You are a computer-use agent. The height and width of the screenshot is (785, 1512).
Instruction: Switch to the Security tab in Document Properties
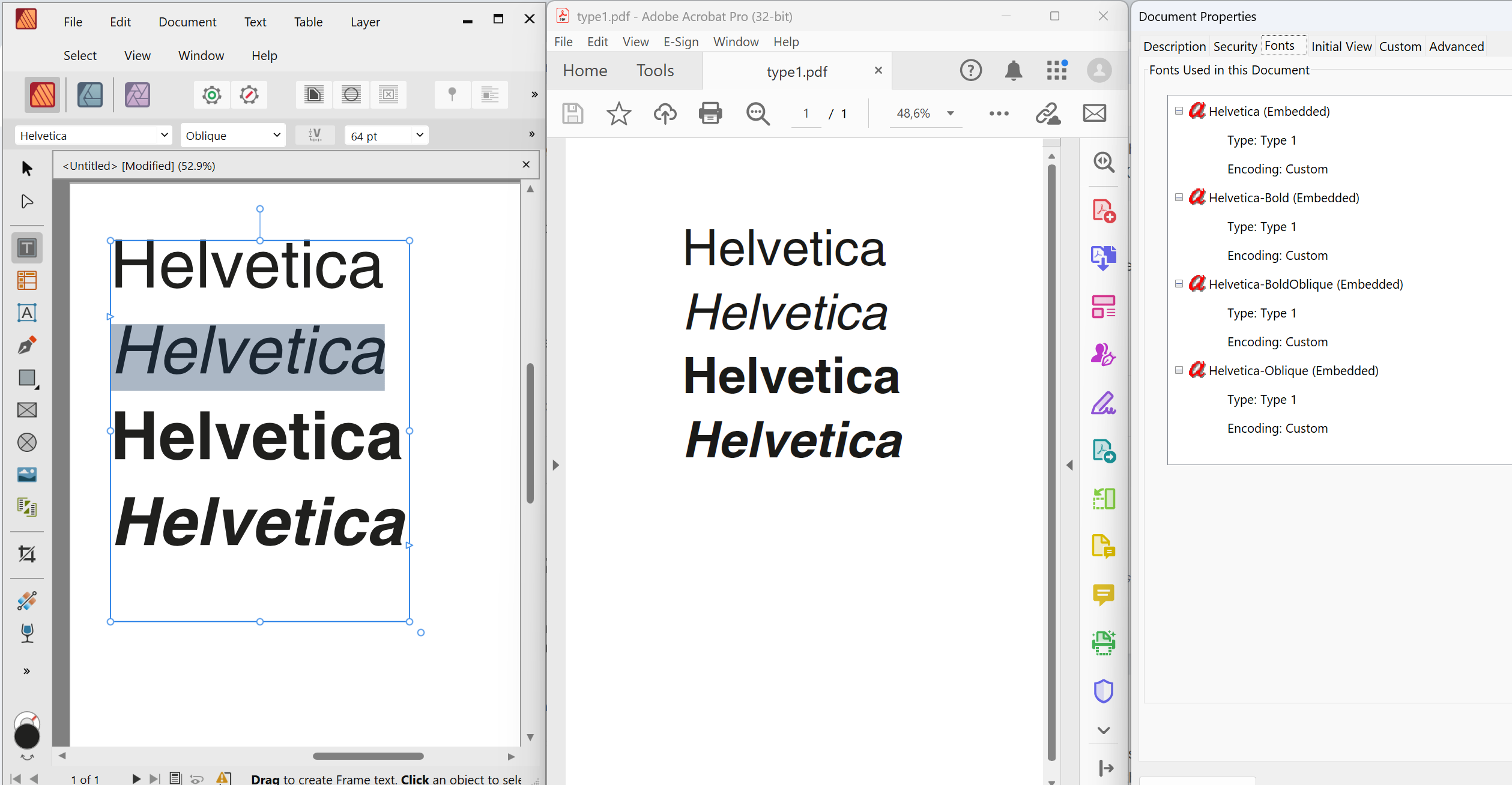[x=1235, y=47]
